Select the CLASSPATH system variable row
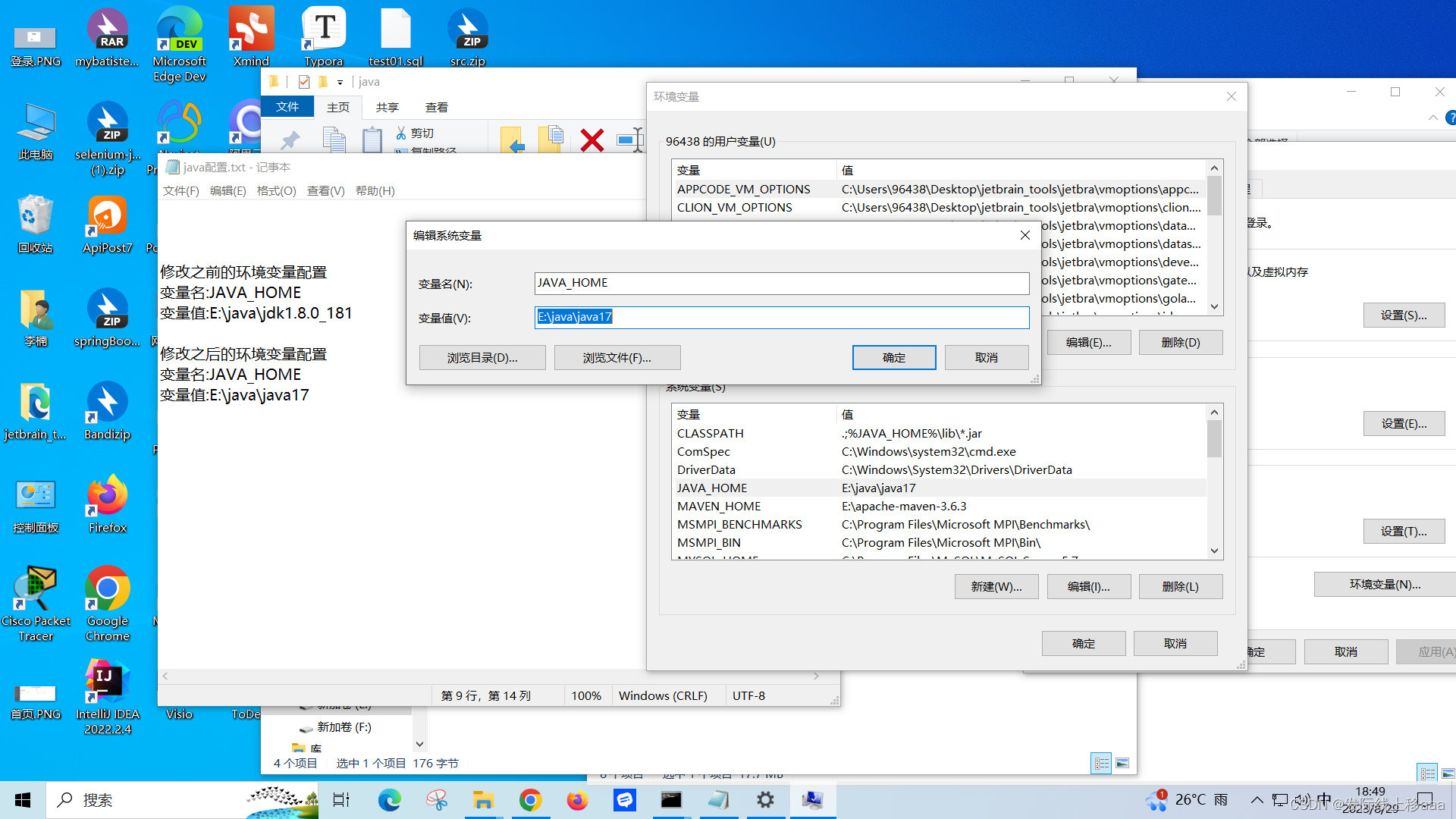The width and height of the screenshot is (1456, 819). [x=940, y=434]
